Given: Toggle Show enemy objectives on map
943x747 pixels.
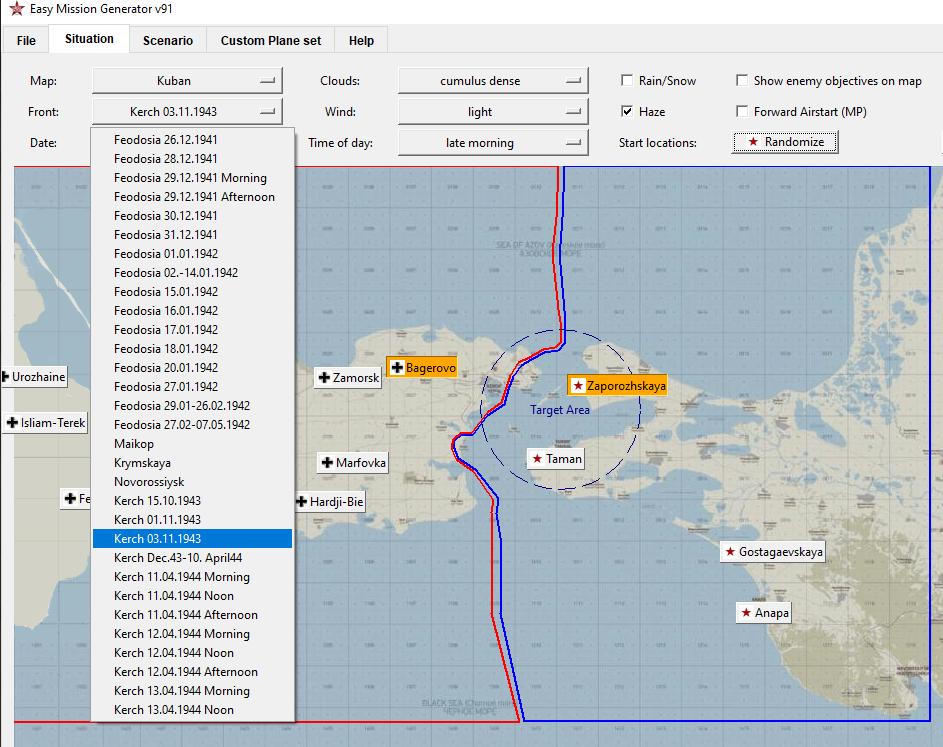Looking at the screenshot, I should tap(742, 81).
